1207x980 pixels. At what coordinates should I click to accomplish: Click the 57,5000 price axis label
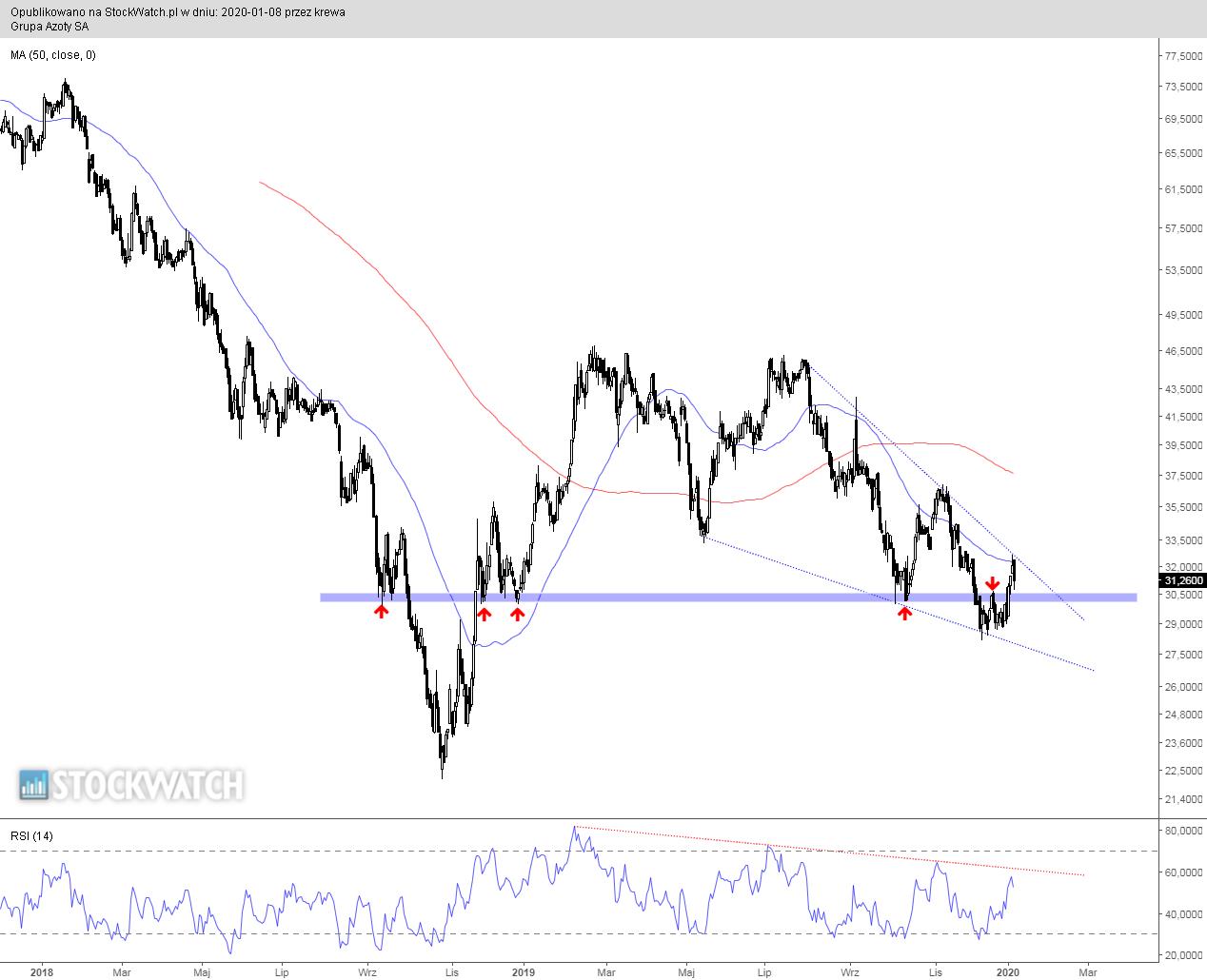(1183, 228)
